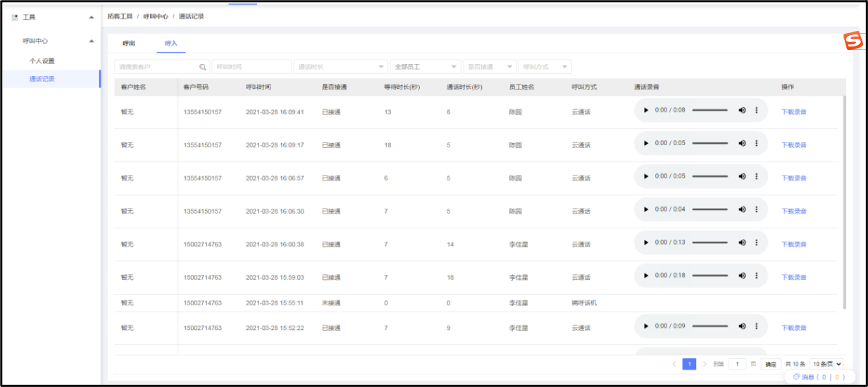Download recording for the 16:06:30 call
This screenshot has width=868, height=387.
[x=794, y=211]
